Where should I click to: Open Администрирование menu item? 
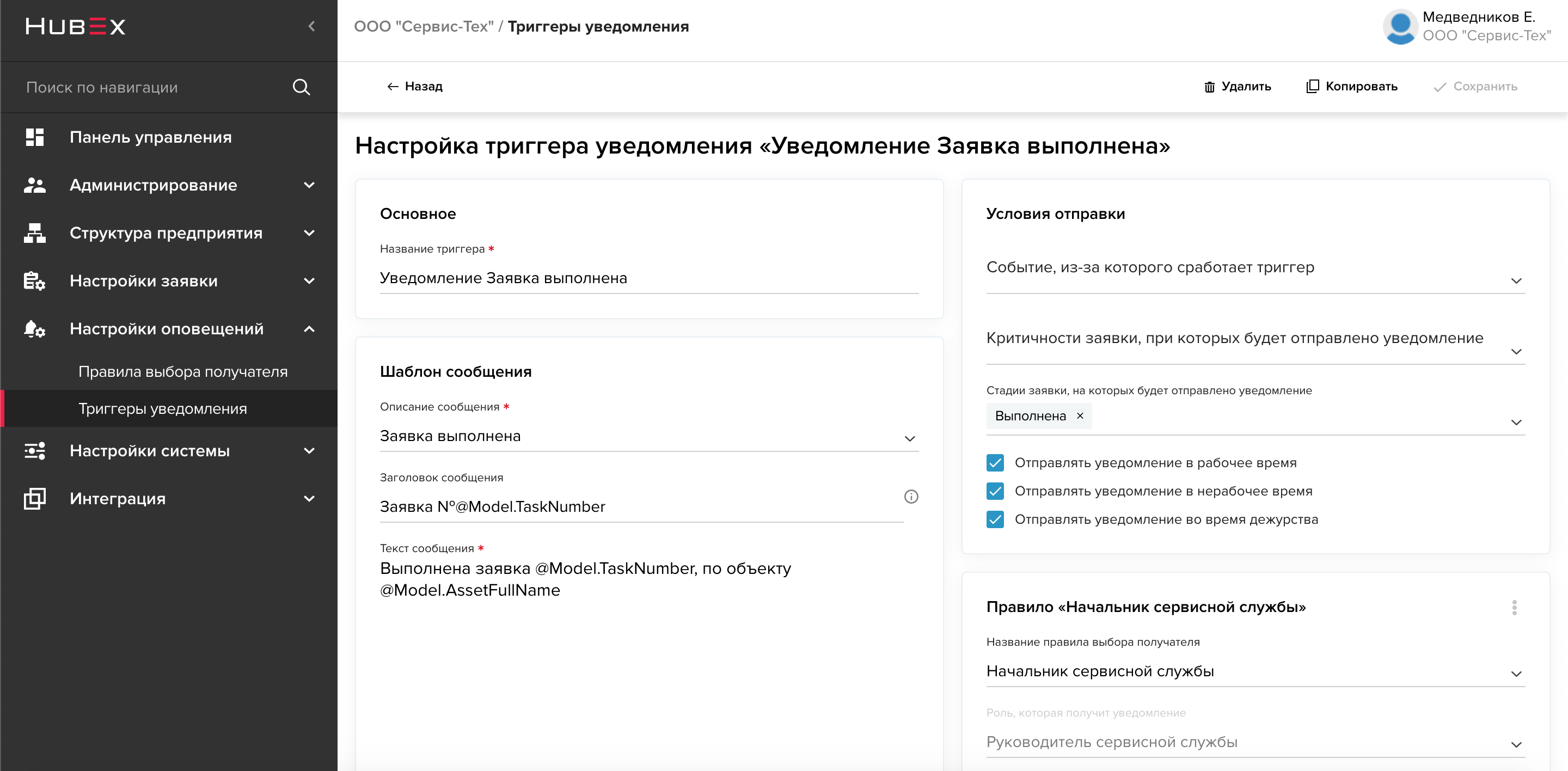pos(169,185)
